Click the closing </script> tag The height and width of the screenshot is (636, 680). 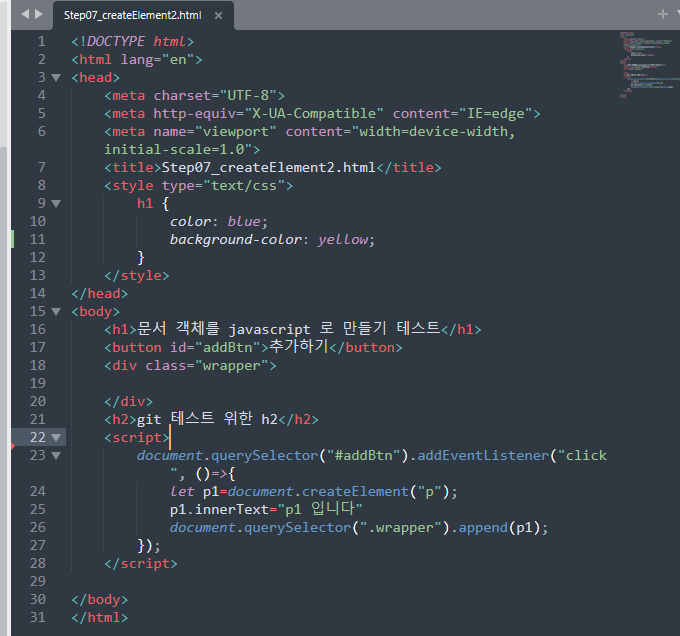point(141,563)
